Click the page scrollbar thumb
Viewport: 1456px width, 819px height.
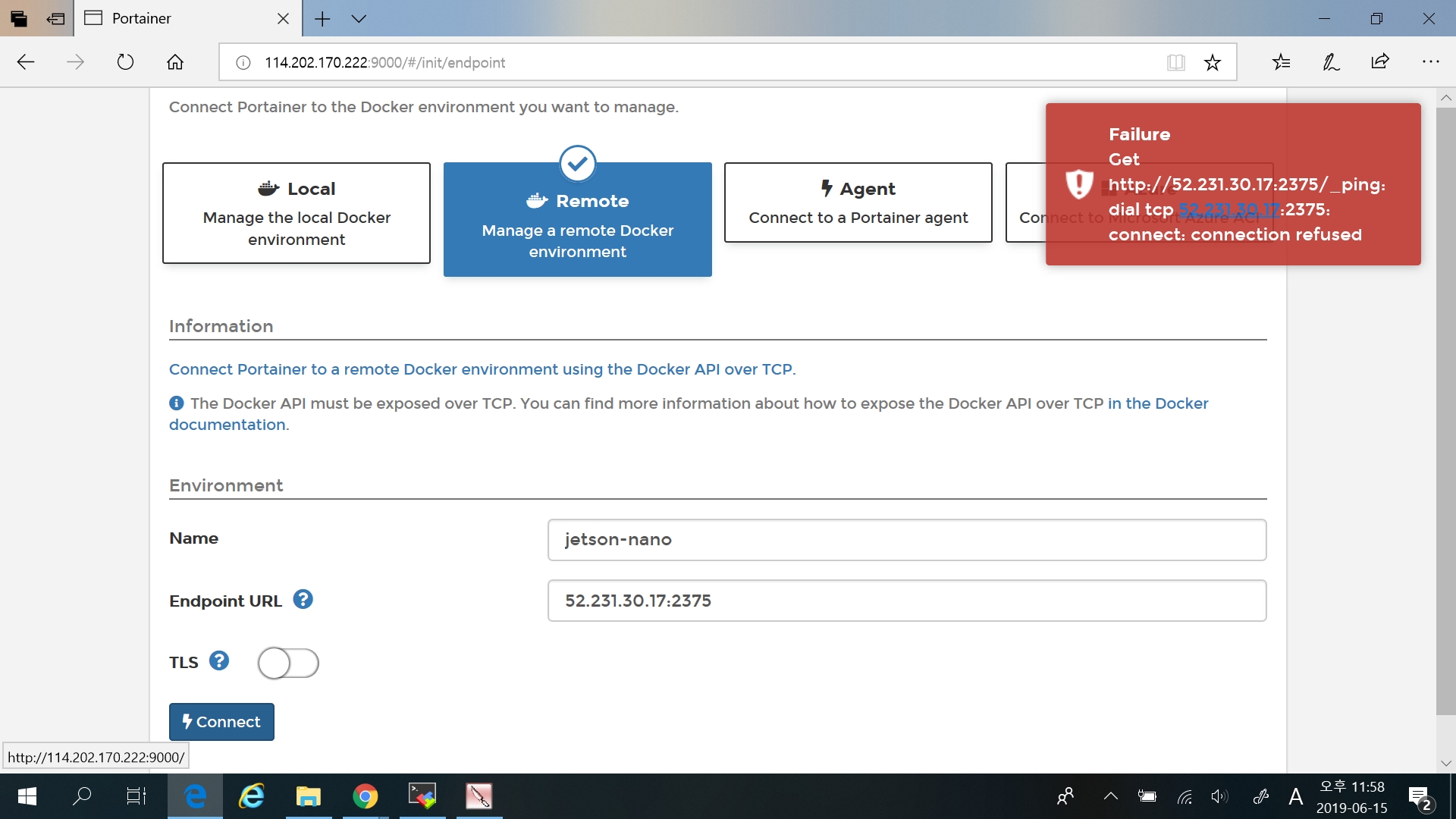tap(1445, 410)
